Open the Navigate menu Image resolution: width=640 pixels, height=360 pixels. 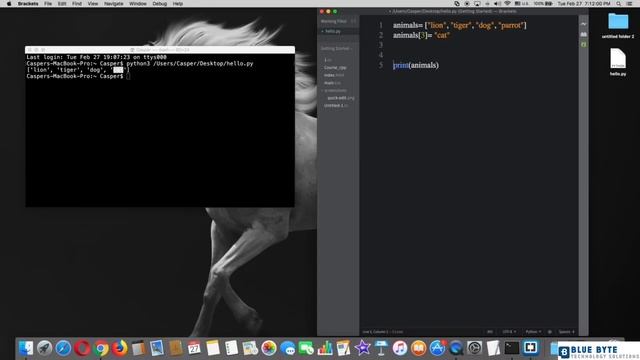(113, 4)
